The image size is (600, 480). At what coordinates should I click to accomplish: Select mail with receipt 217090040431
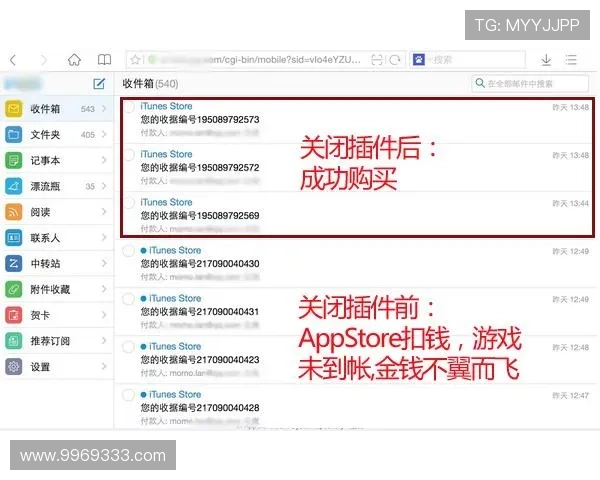[128, 299]
